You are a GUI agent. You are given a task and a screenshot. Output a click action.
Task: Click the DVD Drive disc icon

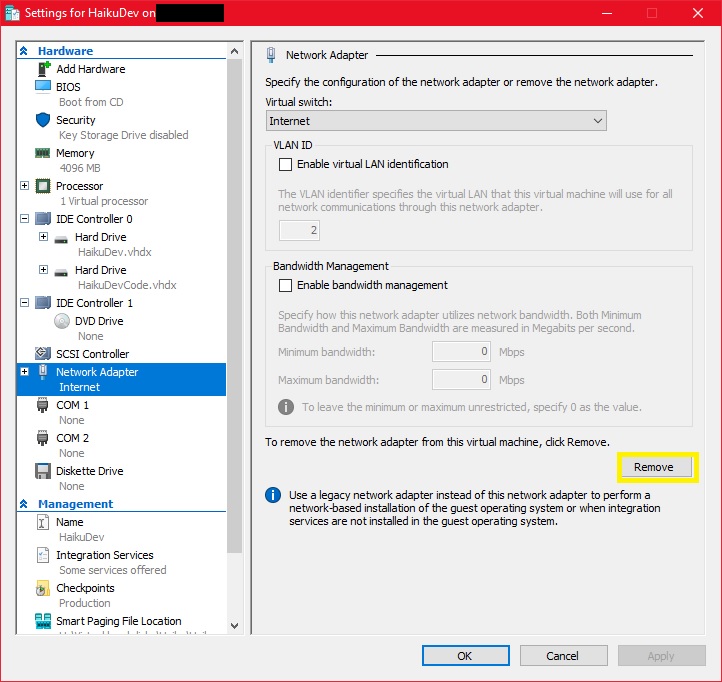tap(62, 321)
